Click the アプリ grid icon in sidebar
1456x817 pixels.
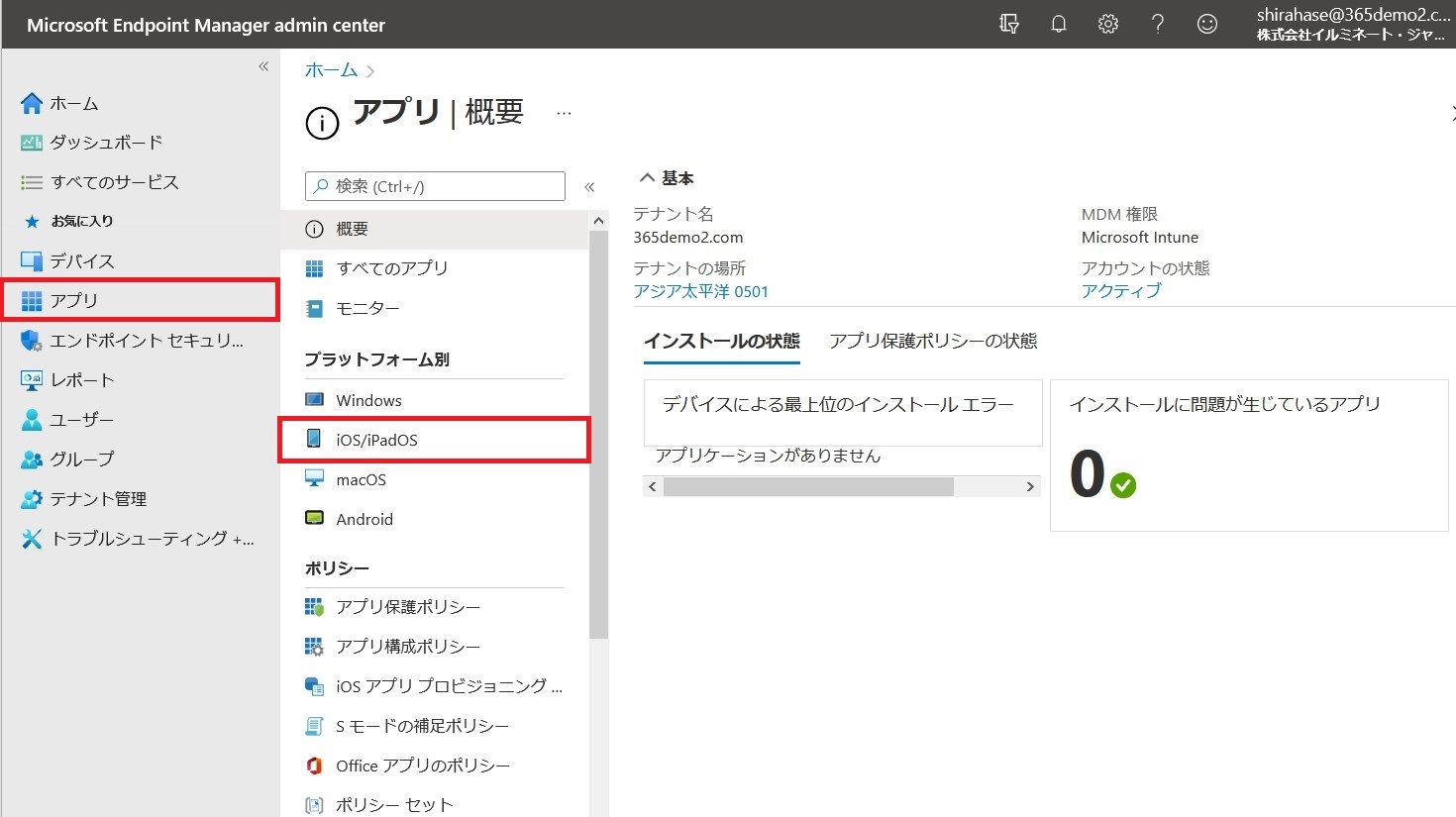(x=32, y=301)
